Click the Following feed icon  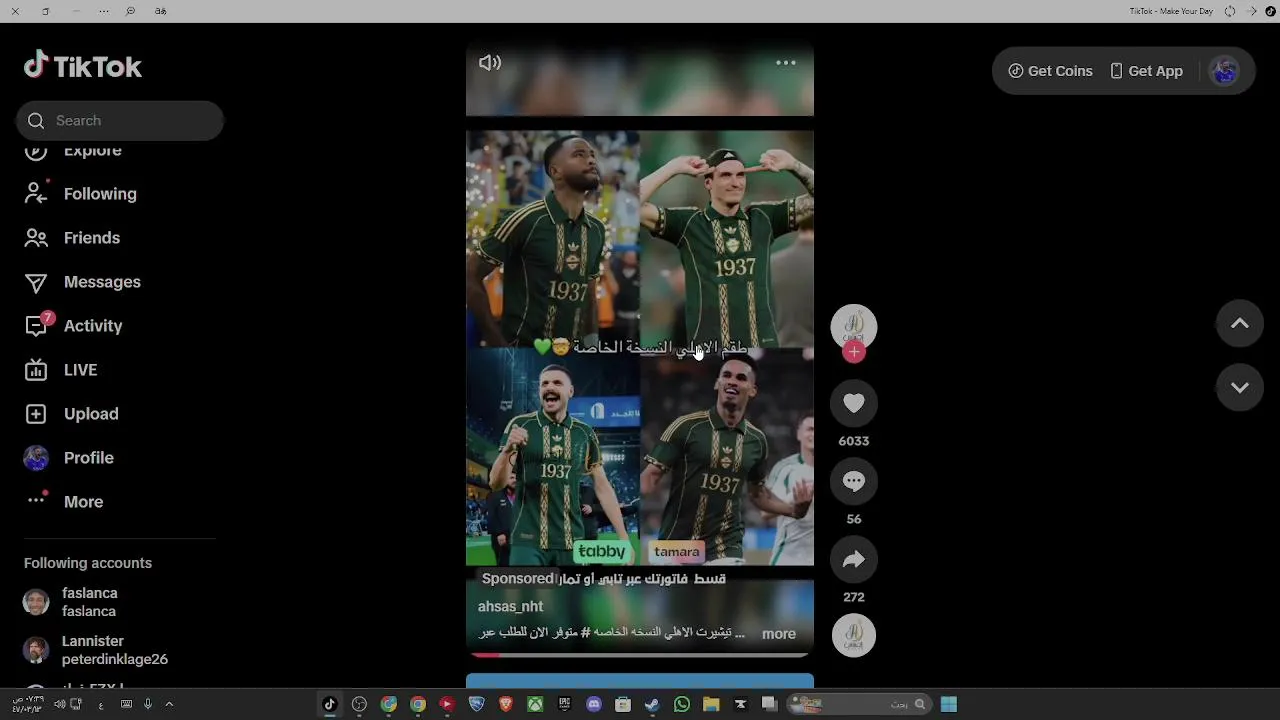tap(36, 194)
